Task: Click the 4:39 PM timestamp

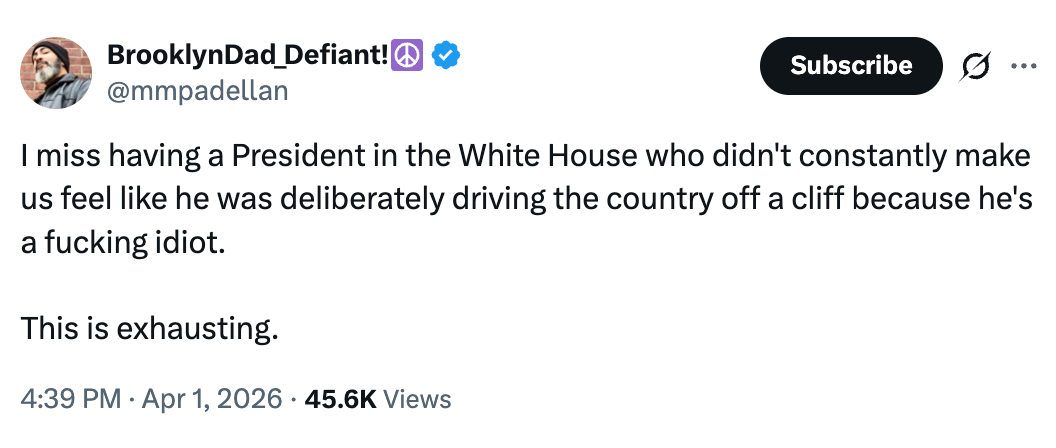Action: click(68, 399)
